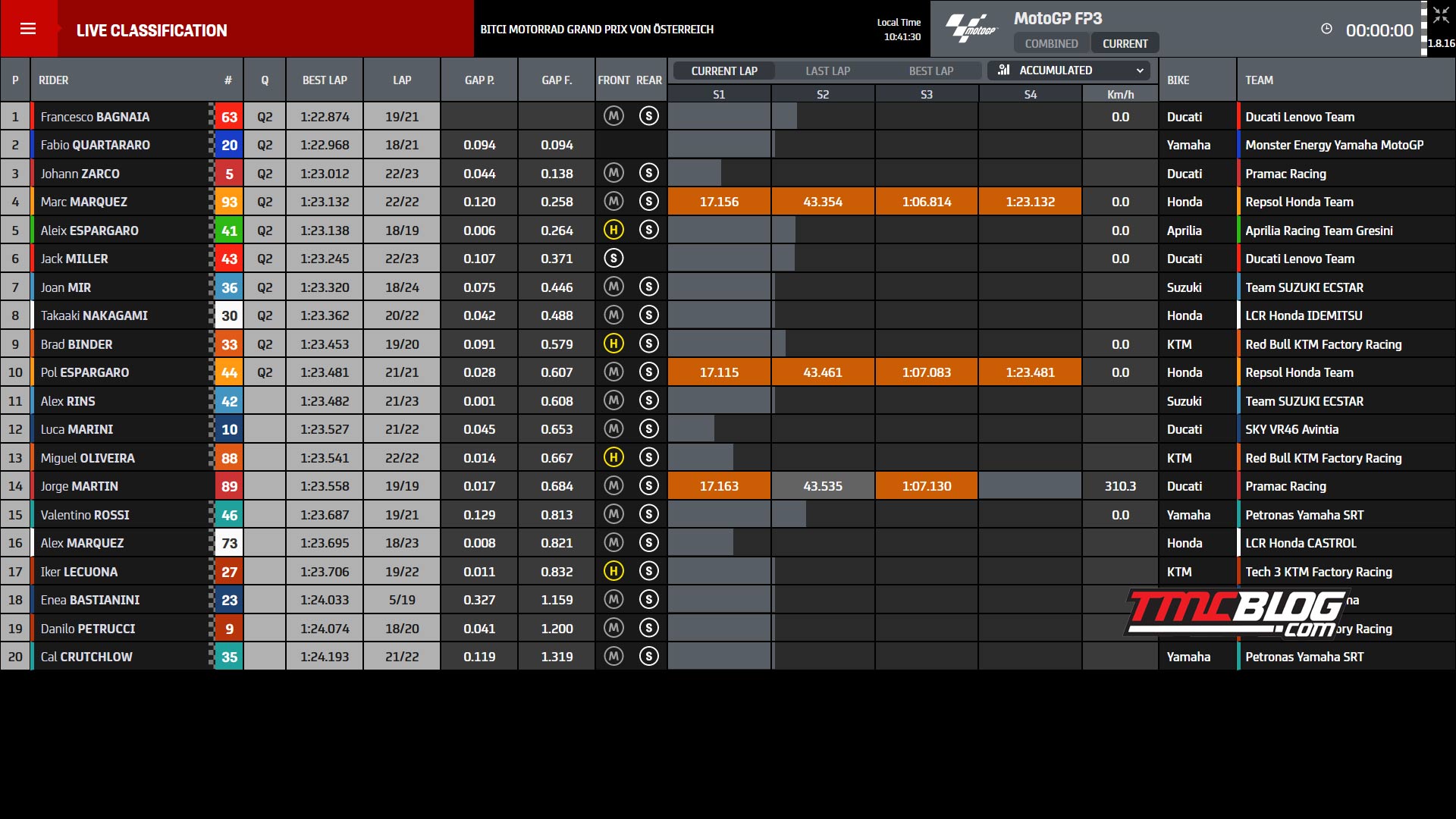This screenshot has height=819, width=1456.
Task: Click Aleix Espargaro's front tyre H icon
Action: click(613, 230)
